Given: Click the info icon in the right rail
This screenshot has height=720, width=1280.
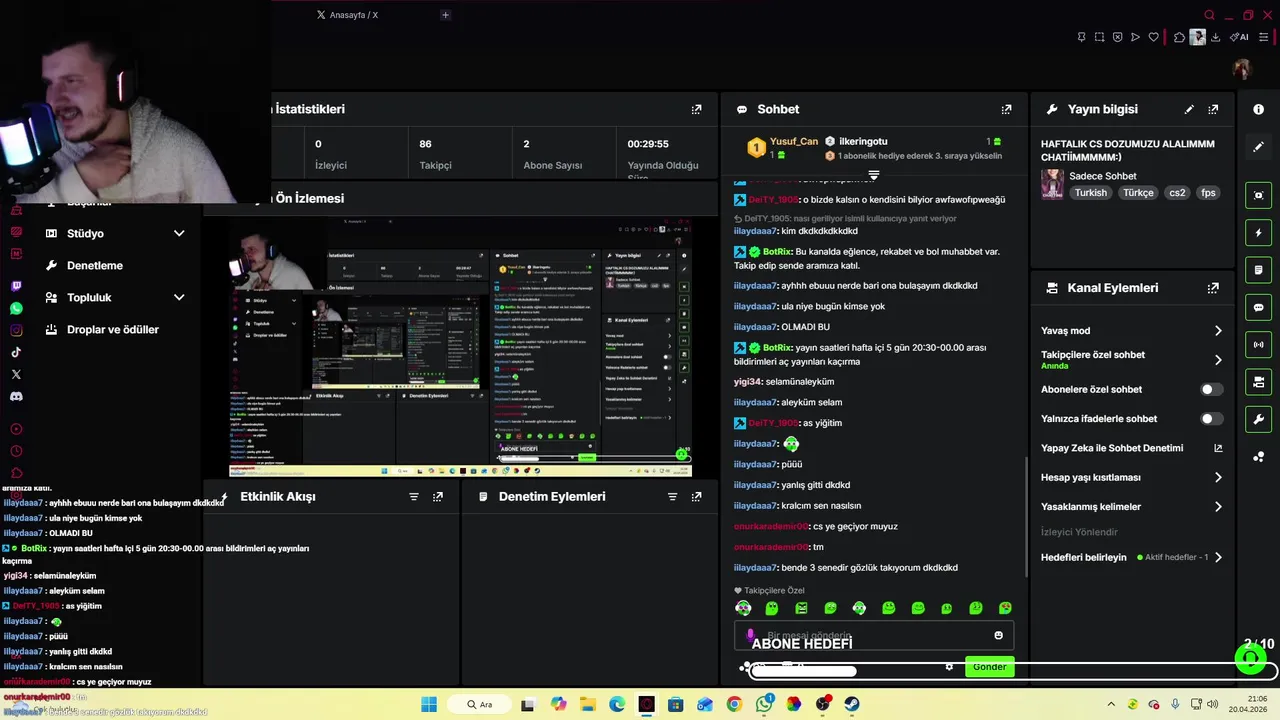Looking at the screenshot, I should tap(1258, 109).
